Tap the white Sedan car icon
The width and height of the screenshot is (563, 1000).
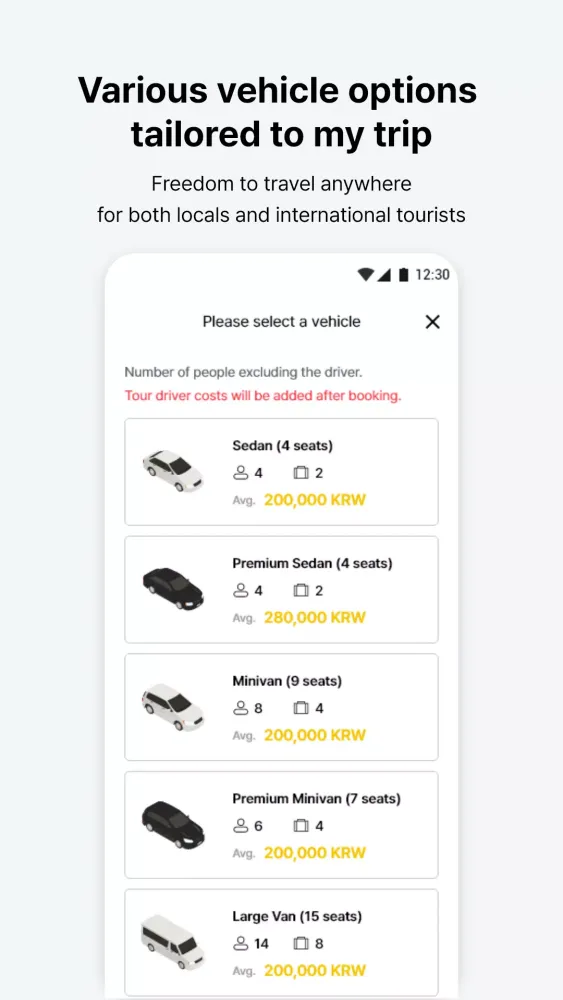pyautogui.click(x=173, y=471)
